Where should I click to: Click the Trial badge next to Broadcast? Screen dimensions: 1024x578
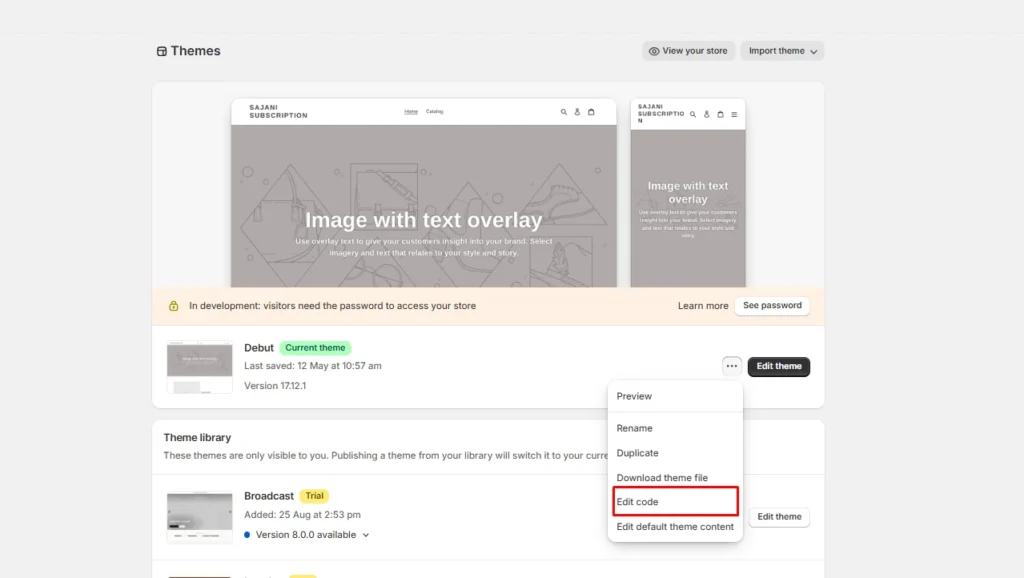[315, 495]
